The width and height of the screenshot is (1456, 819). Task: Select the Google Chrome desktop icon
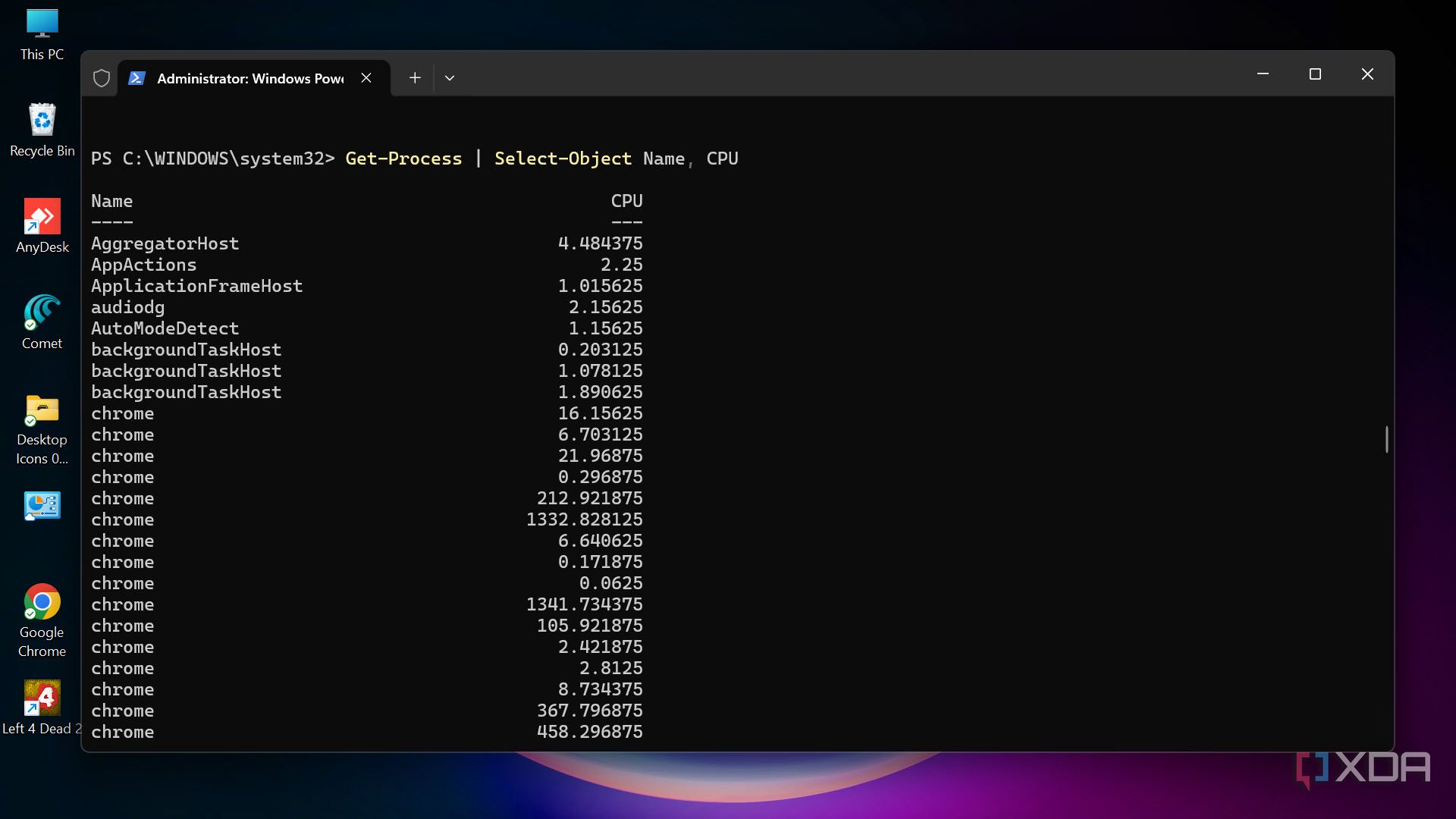click(42, 620)
